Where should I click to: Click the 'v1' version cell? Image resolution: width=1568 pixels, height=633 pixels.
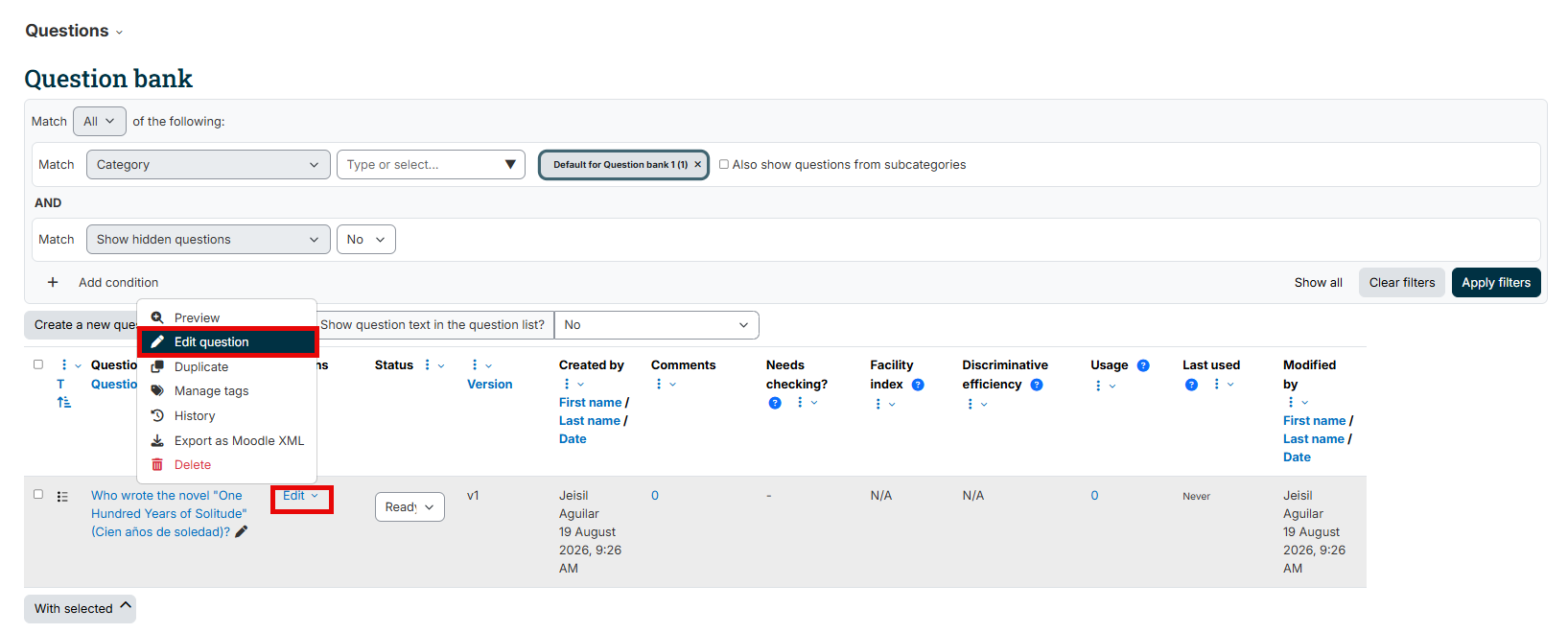(473, 496)
